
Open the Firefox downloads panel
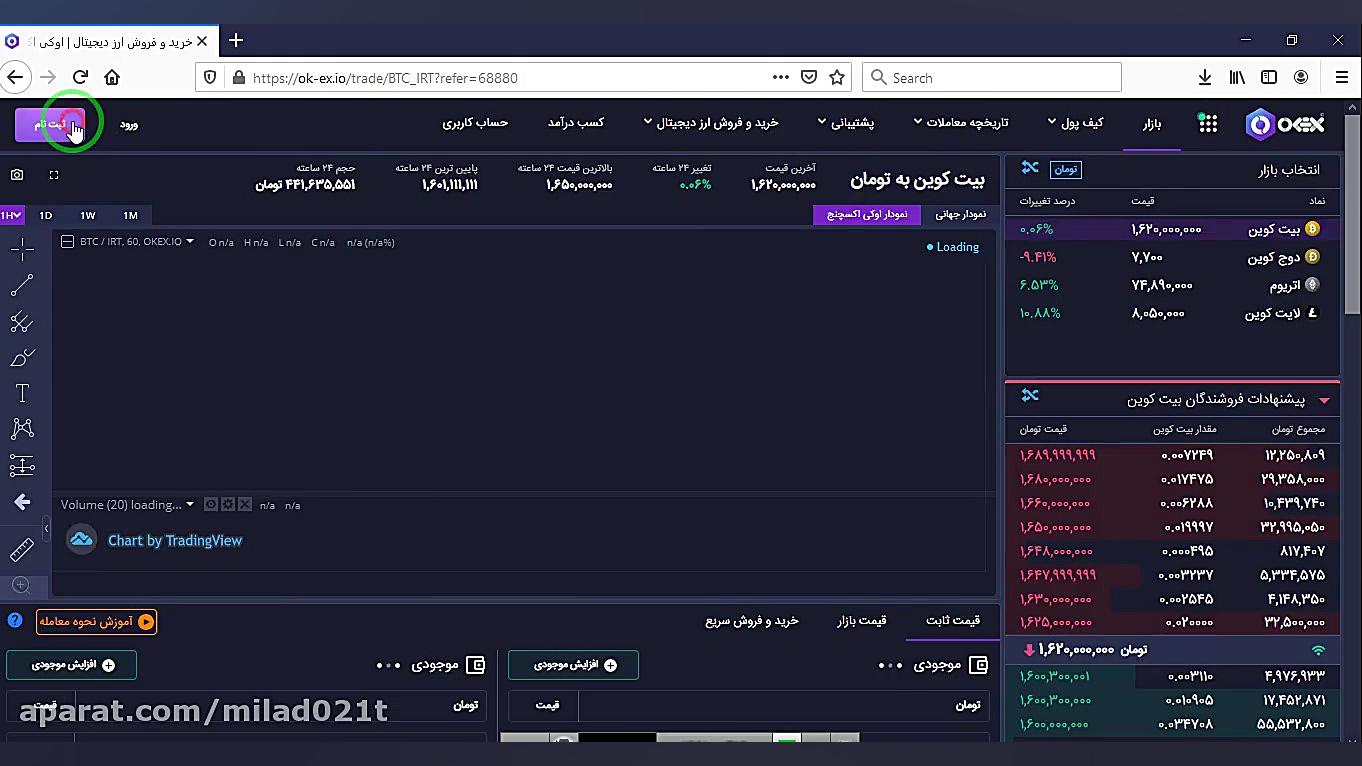(1205, 77)
